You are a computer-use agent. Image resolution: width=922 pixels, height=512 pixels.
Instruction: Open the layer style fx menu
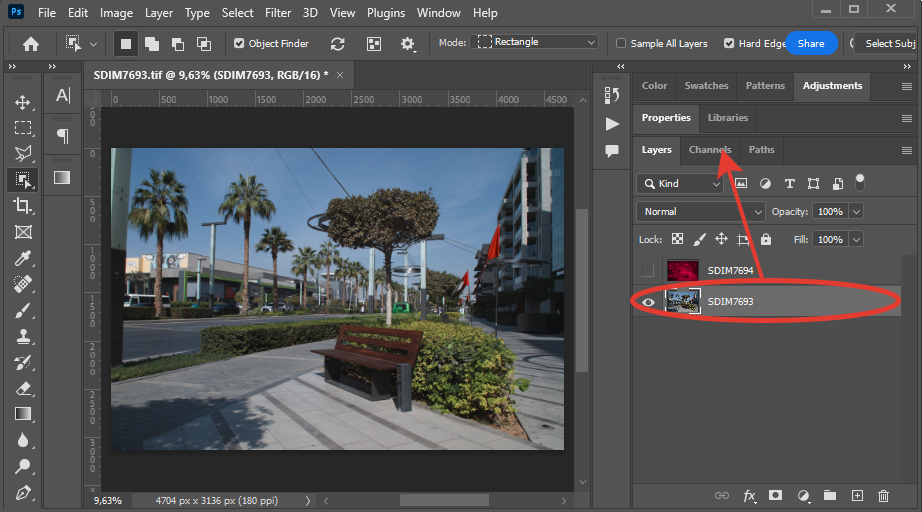(749, 496)
